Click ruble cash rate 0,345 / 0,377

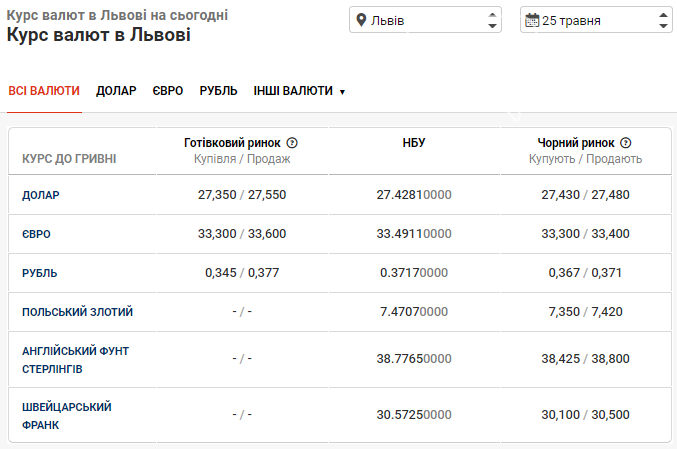[x=242, y=272]
